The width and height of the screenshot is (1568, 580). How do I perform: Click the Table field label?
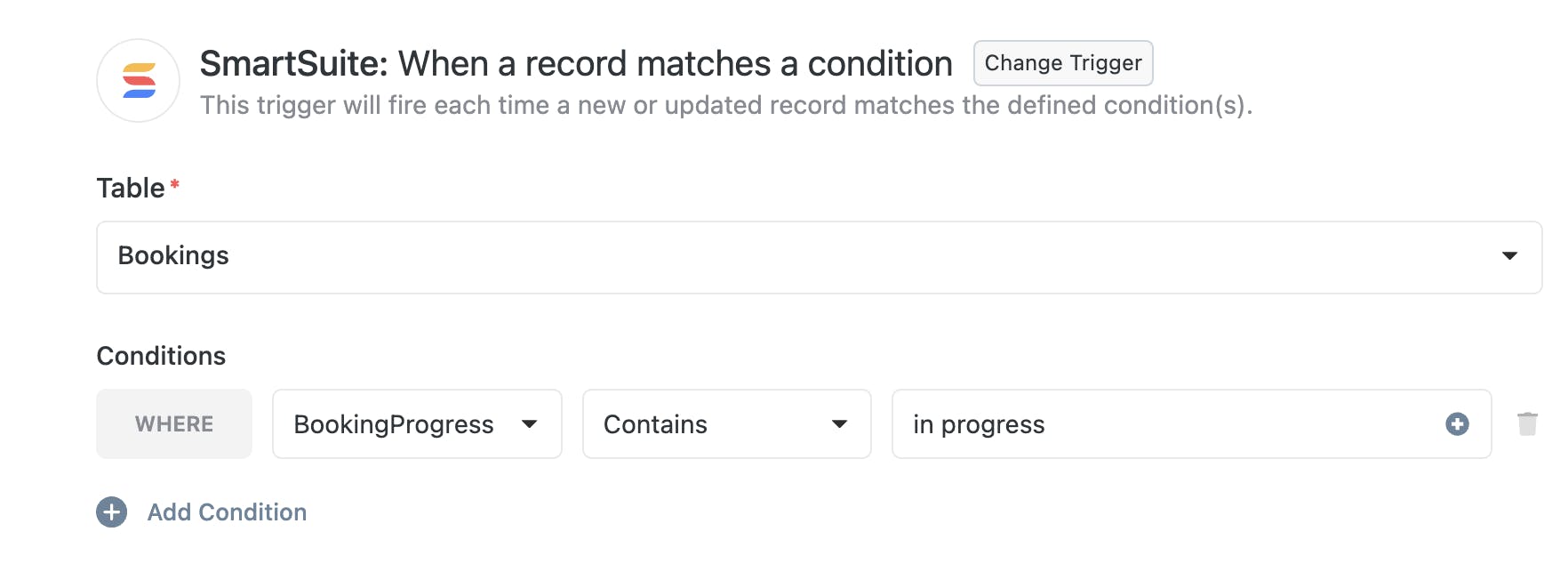(131, 189)
